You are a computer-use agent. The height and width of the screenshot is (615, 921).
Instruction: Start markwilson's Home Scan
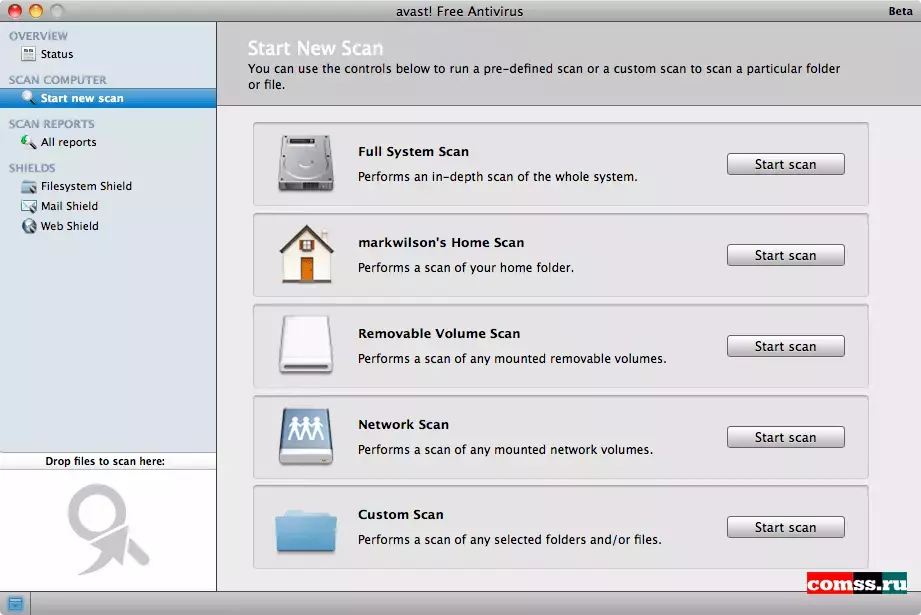tap(785, 256)
